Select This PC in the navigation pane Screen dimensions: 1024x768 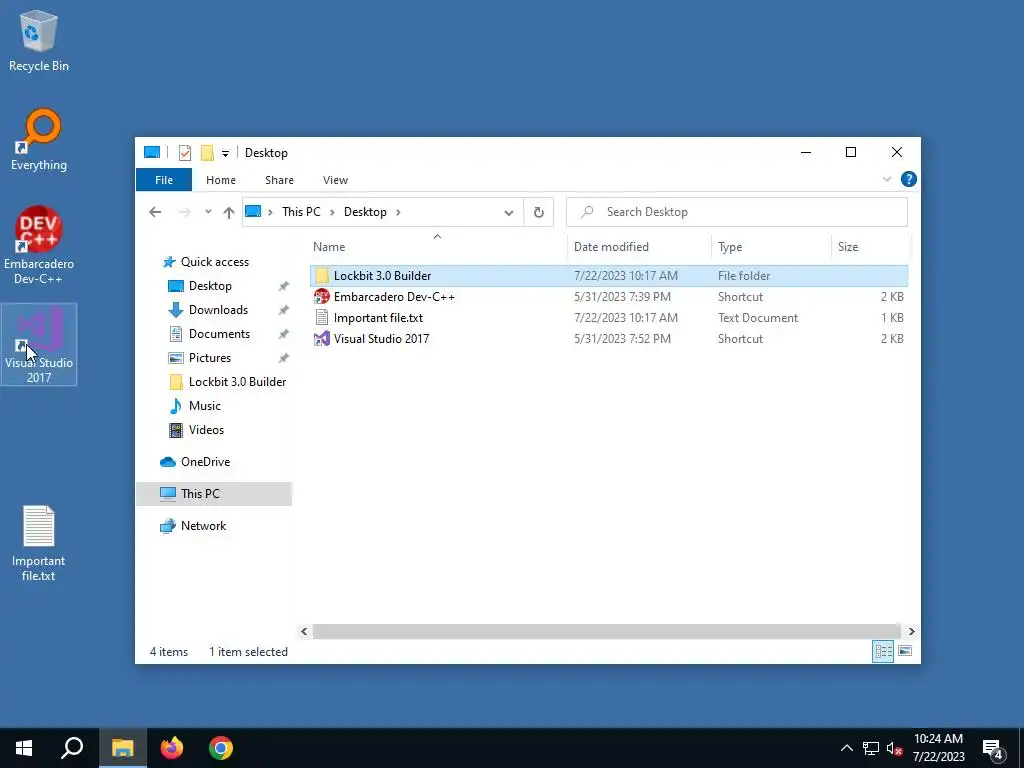tap(214, 494)
